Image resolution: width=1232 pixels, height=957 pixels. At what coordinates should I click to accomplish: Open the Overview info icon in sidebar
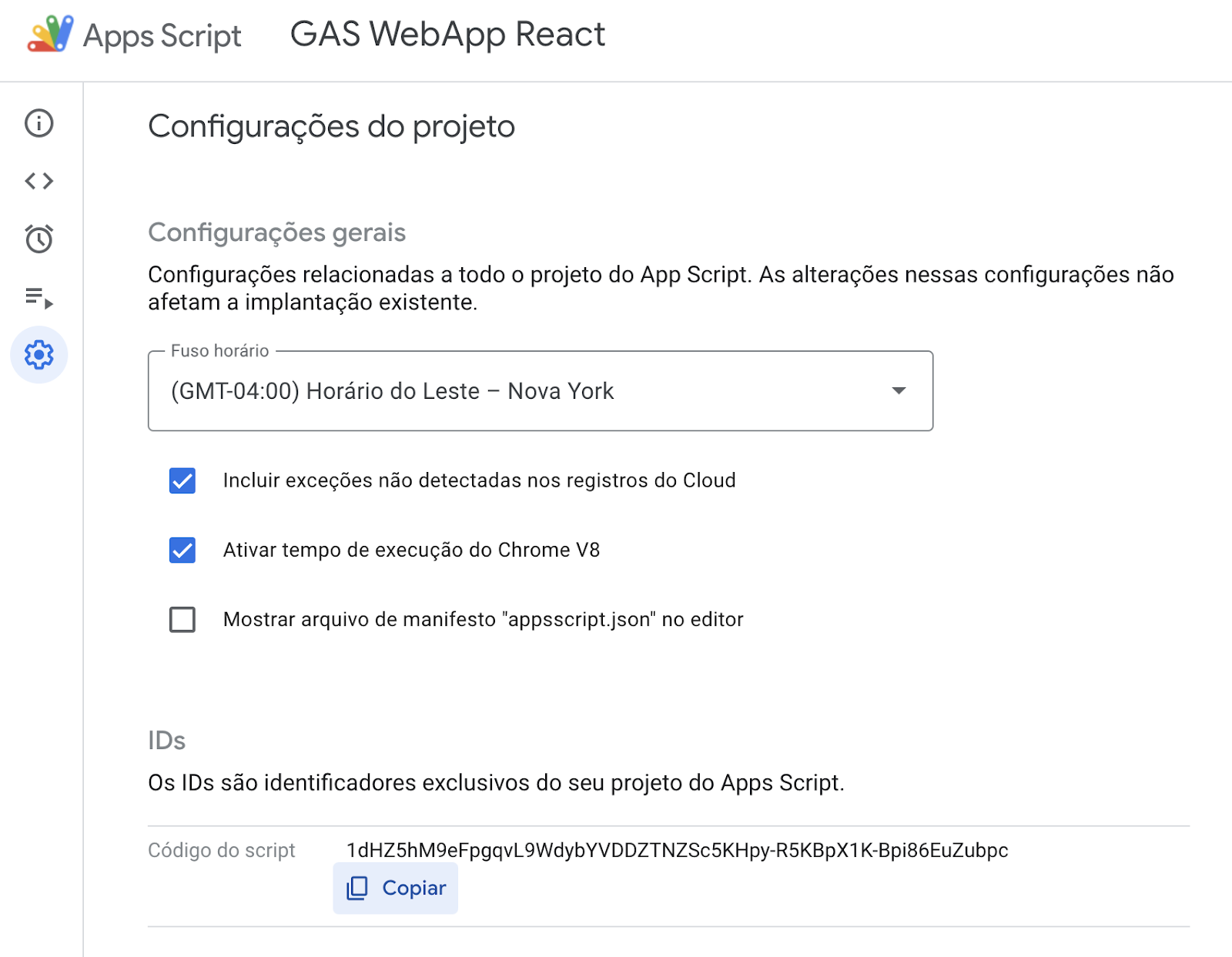click(x=39, y=123)
